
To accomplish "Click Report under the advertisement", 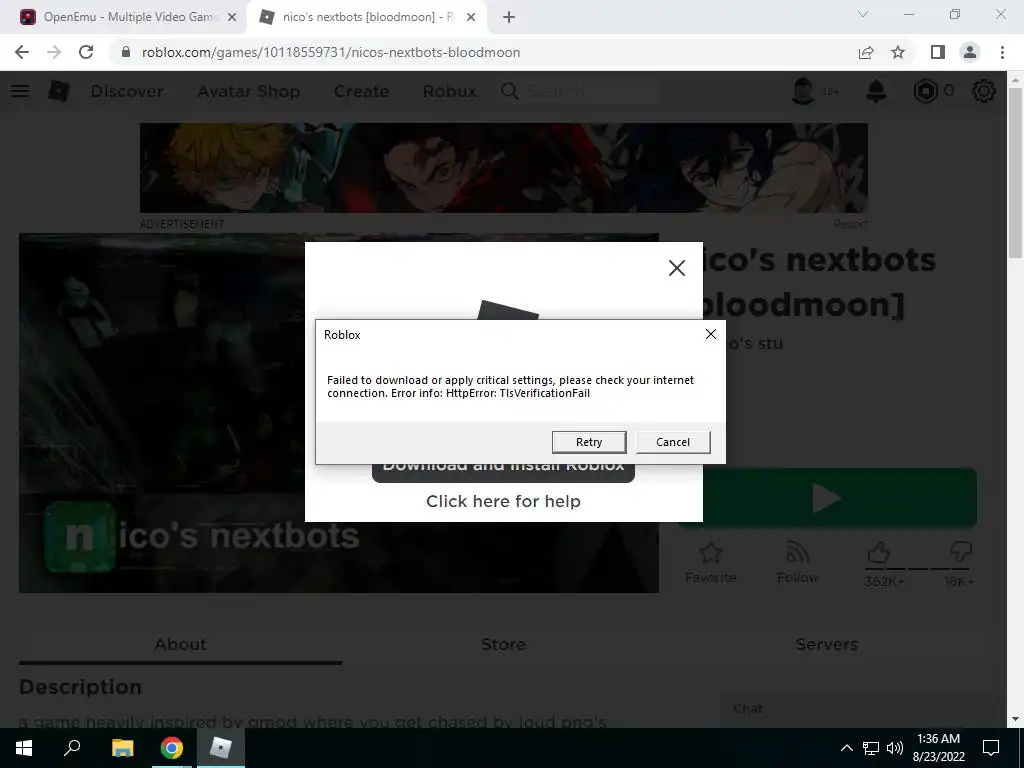I will pos(850,224).
